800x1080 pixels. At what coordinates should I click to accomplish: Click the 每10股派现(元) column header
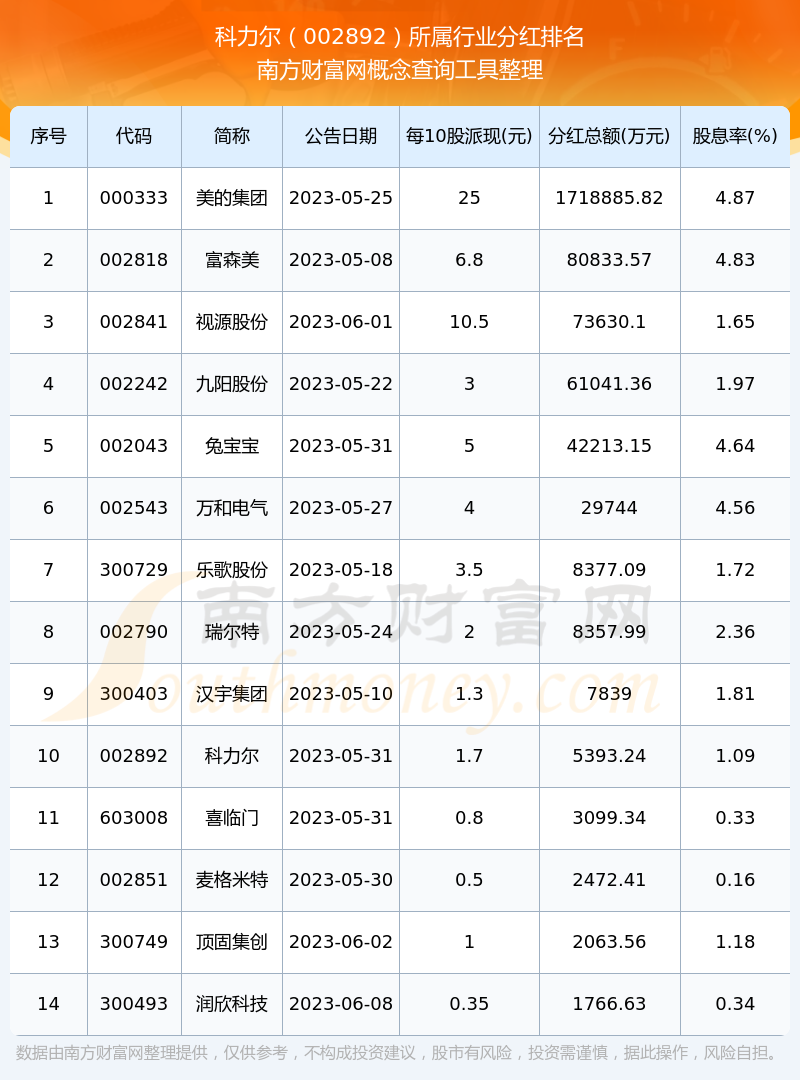tap(469, 136)
